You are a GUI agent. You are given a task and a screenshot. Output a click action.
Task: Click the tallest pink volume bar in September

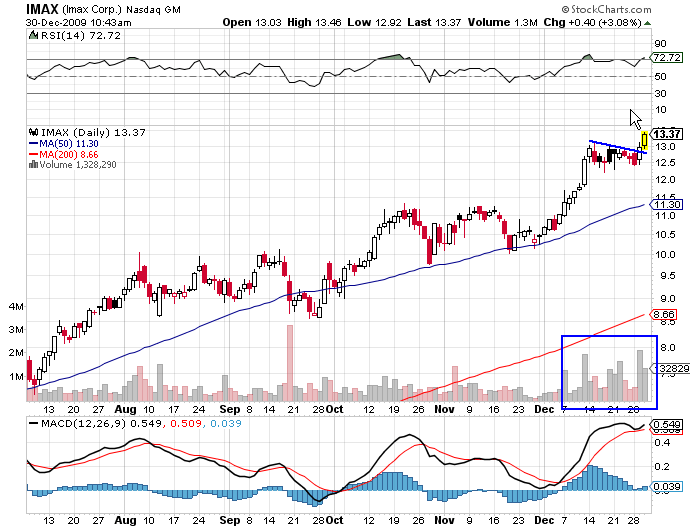[x=290, y=360]
